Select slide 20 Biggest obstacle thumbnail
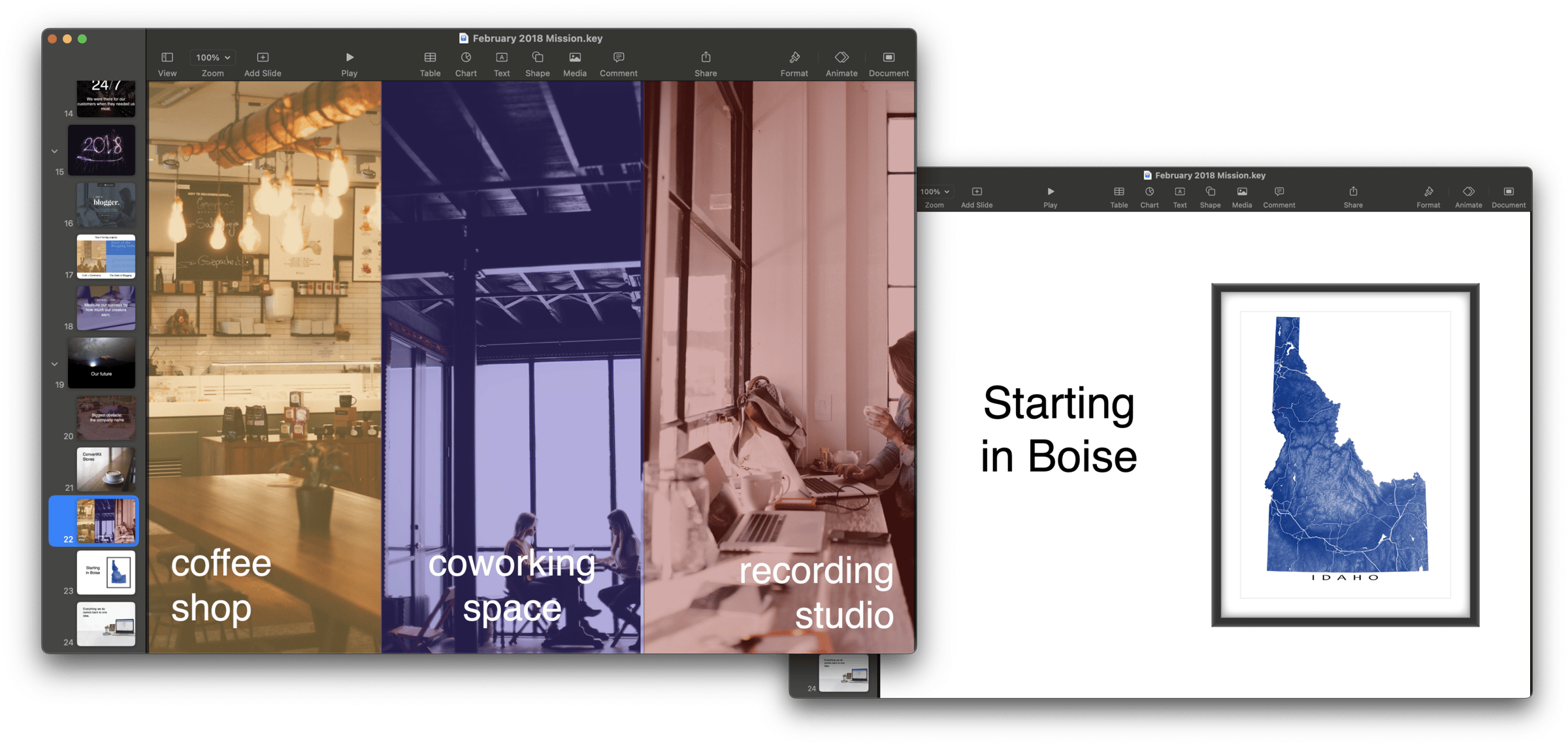The width and height of the screenshot is (1568, 745). point(106,418)
